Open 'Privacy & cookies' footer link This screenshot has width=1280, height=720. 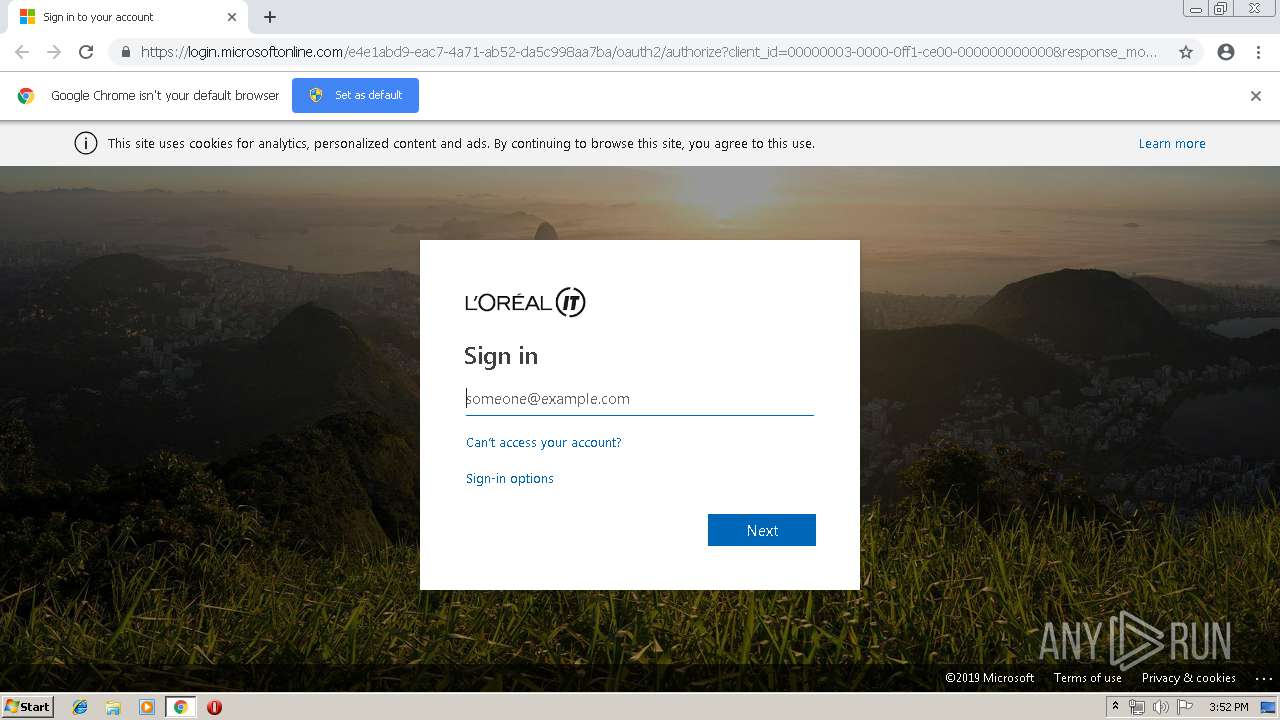coord(1189,678)
